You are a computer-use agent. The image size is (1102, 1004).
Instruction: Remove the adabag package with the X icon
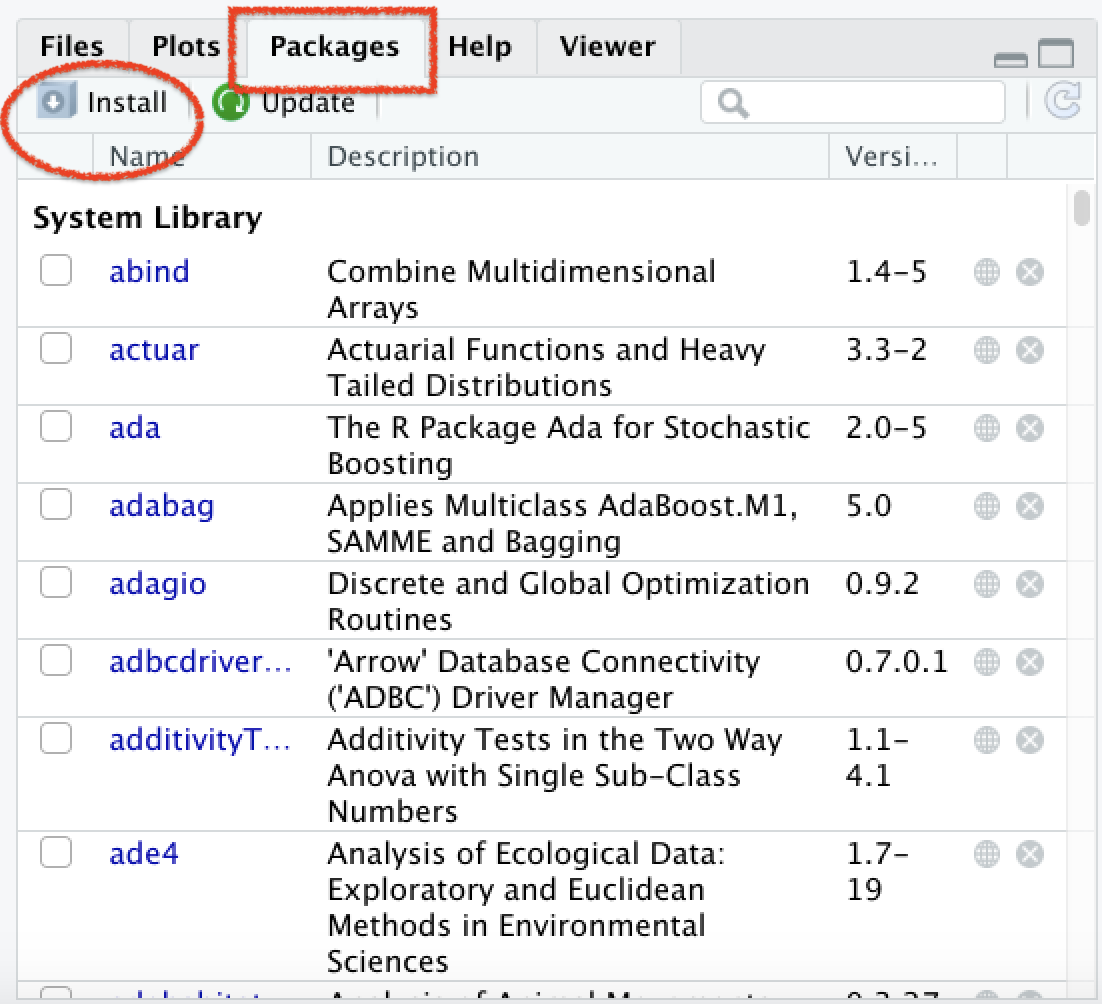pyautogui.click(x=1030, y=506)
